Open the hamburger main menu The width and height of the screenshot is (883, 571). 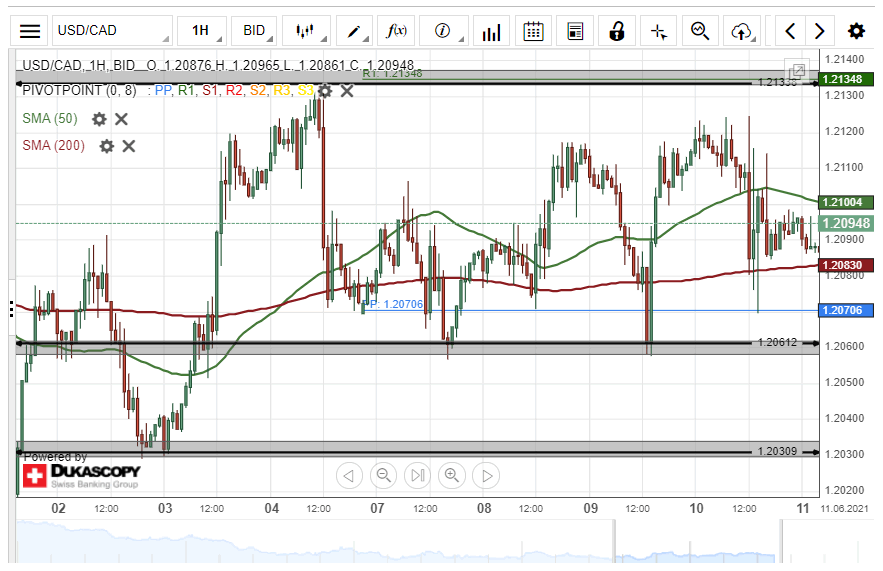click(31, 30)
